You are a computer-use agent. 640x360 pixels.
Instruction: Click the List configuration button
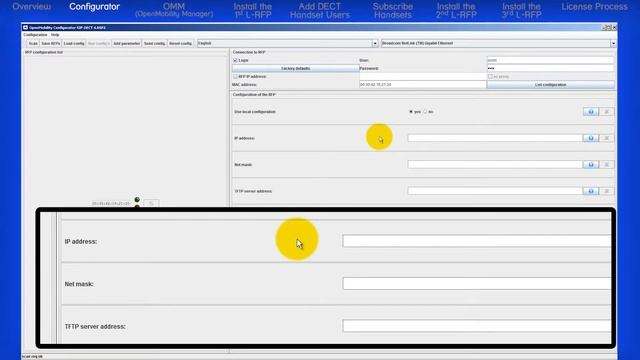tap(550, 84)
